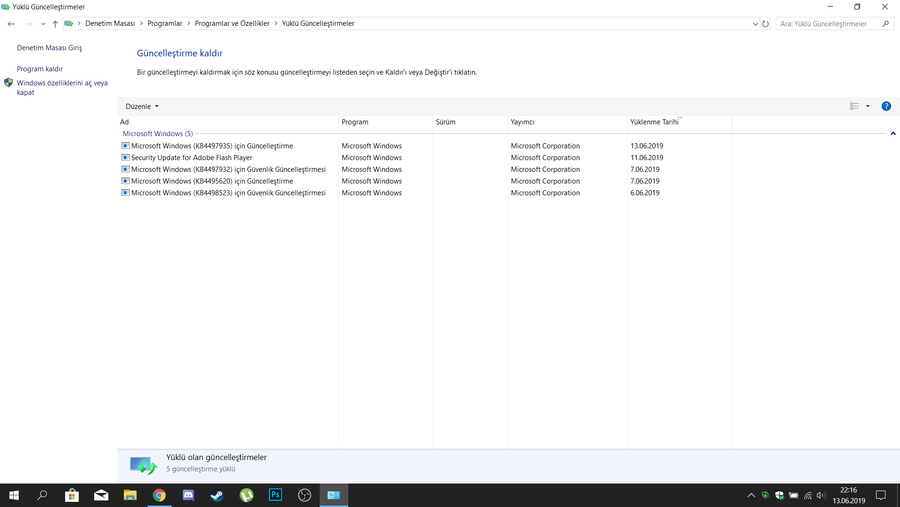
Task: Sort by the Program column header
Action: pos(385,122)
